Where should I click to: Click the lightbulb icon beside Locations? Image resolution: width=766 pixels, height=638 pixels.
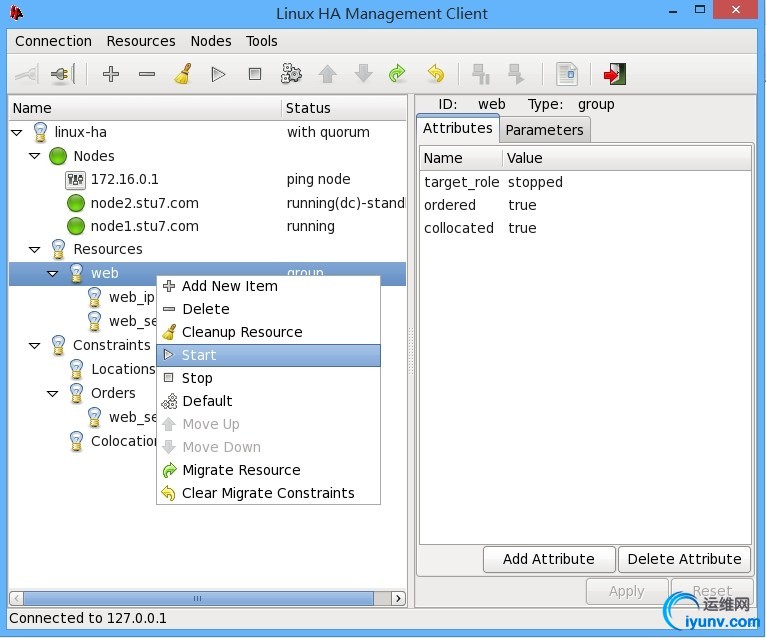click(76, 369)
